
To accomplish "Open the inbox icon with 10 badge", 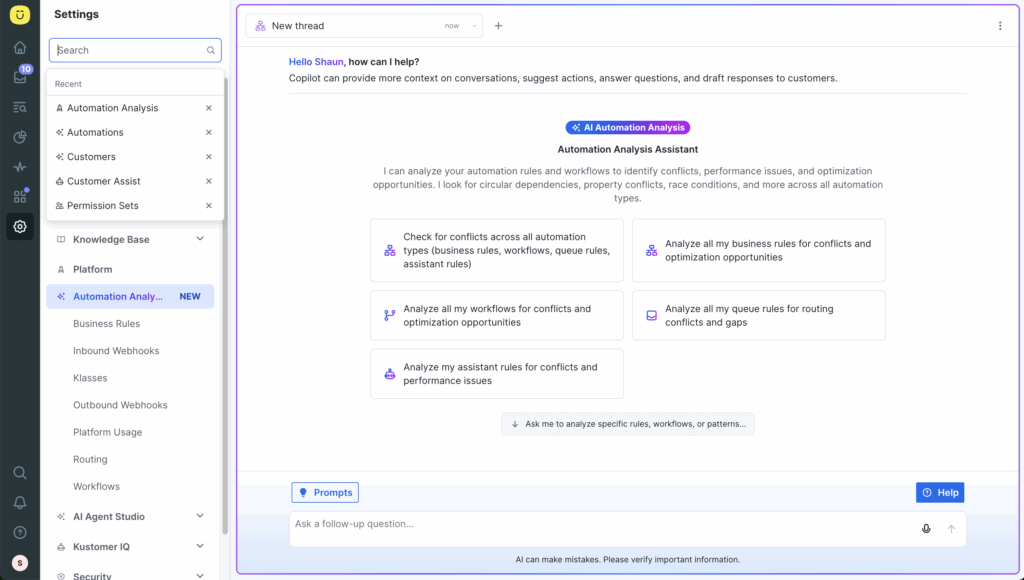I will click(x=20, y=77).
